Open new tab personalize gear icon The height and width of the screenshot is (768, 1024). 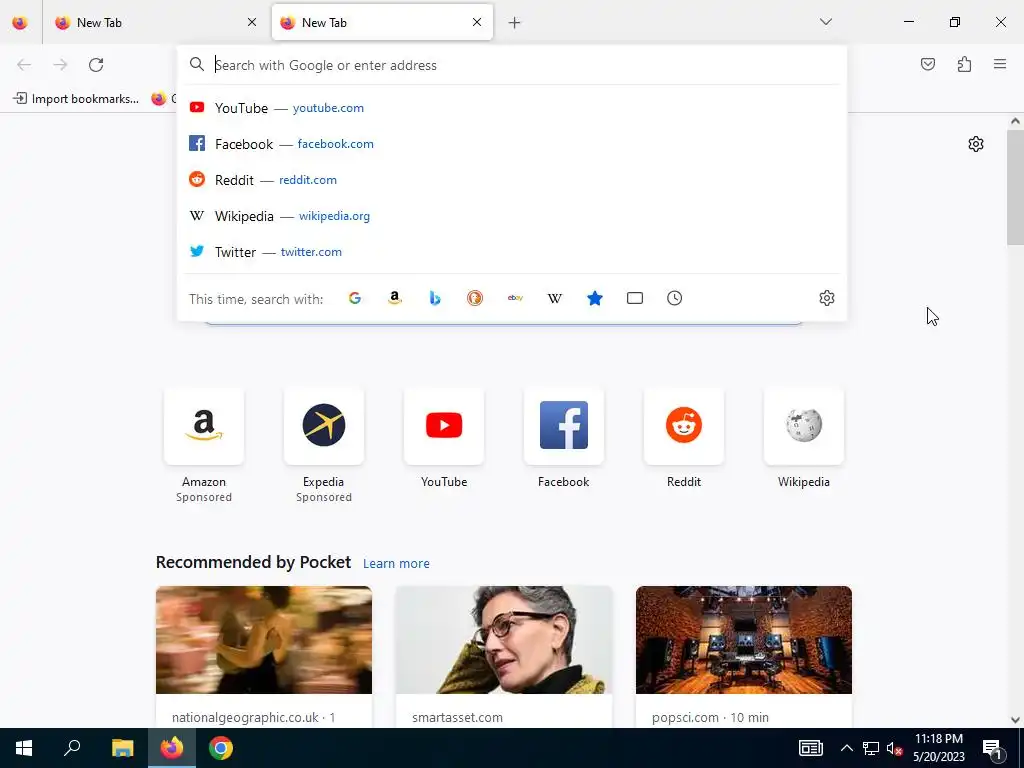976,144
